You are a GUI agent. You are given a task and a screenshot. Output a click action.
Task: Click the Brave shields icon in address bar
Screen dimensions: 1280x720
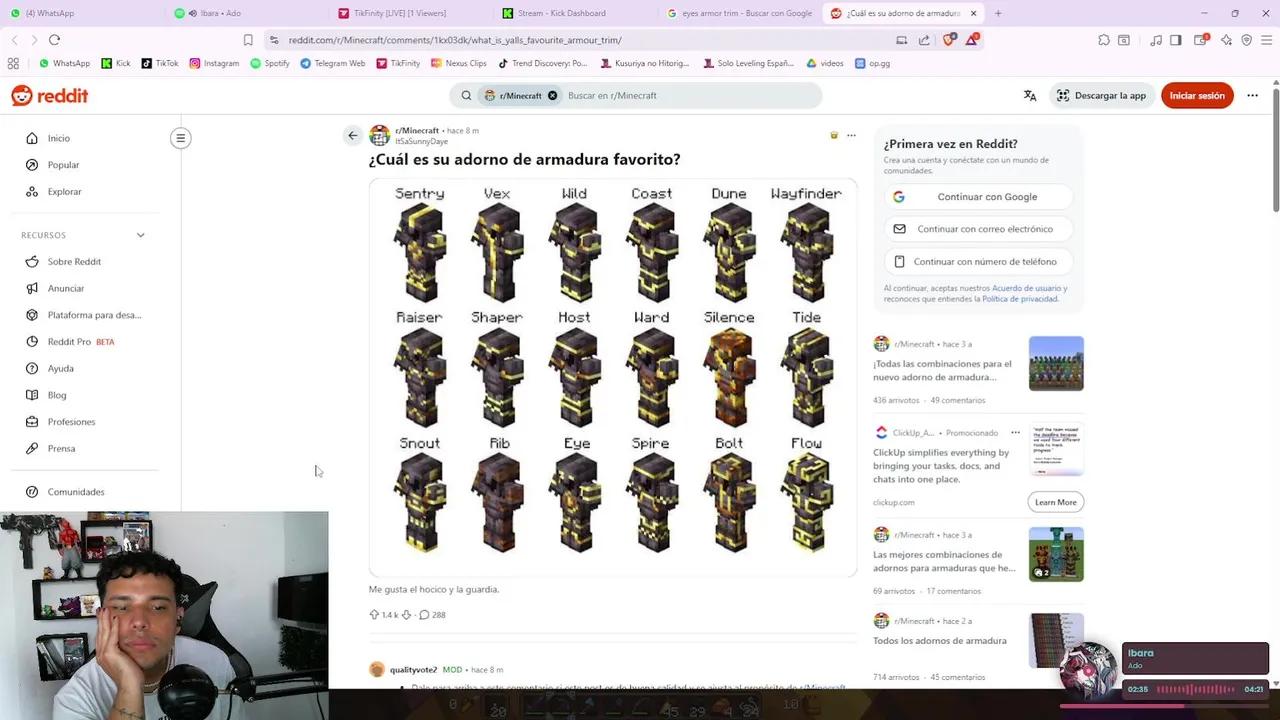pos(949,40)
